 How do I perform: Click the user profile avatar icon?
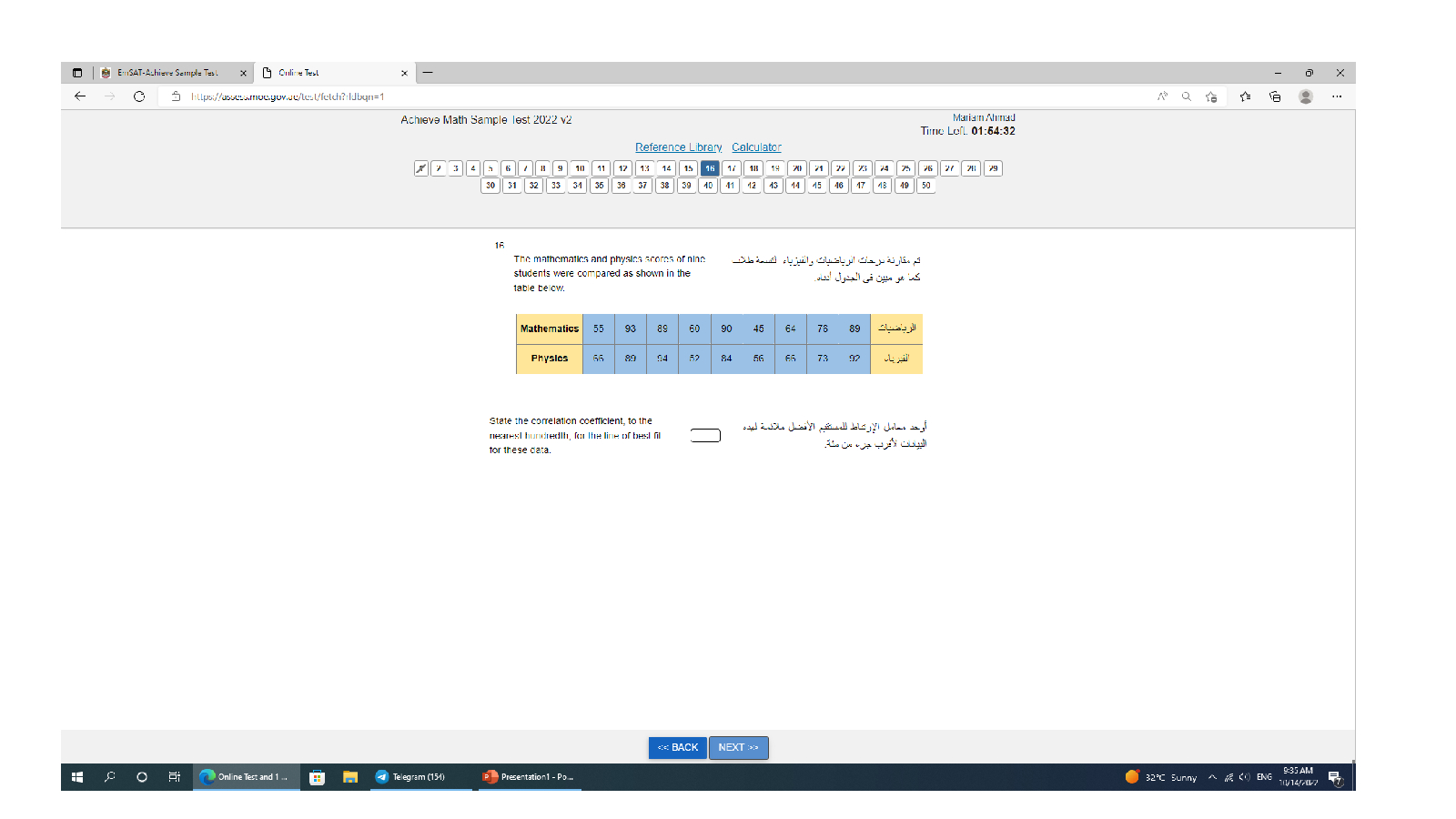click(1306, 96)
